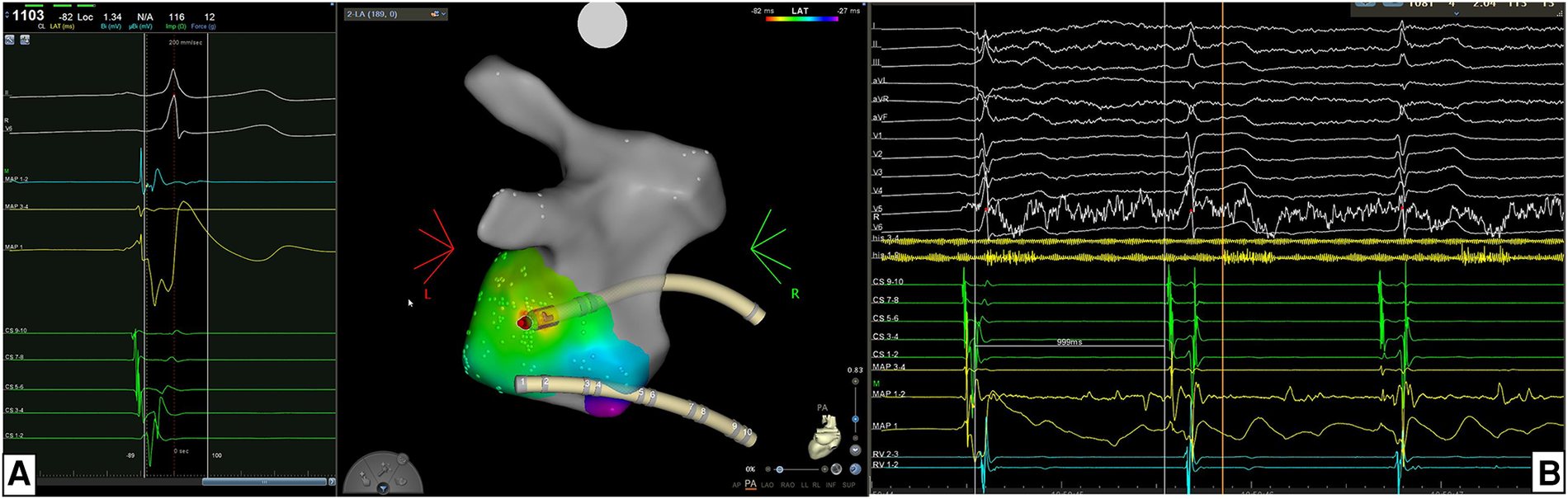Click the zoom slider handle below 0.83
Image resolution: width=1568 pixels, height=499 pixels.
[855, 419]
